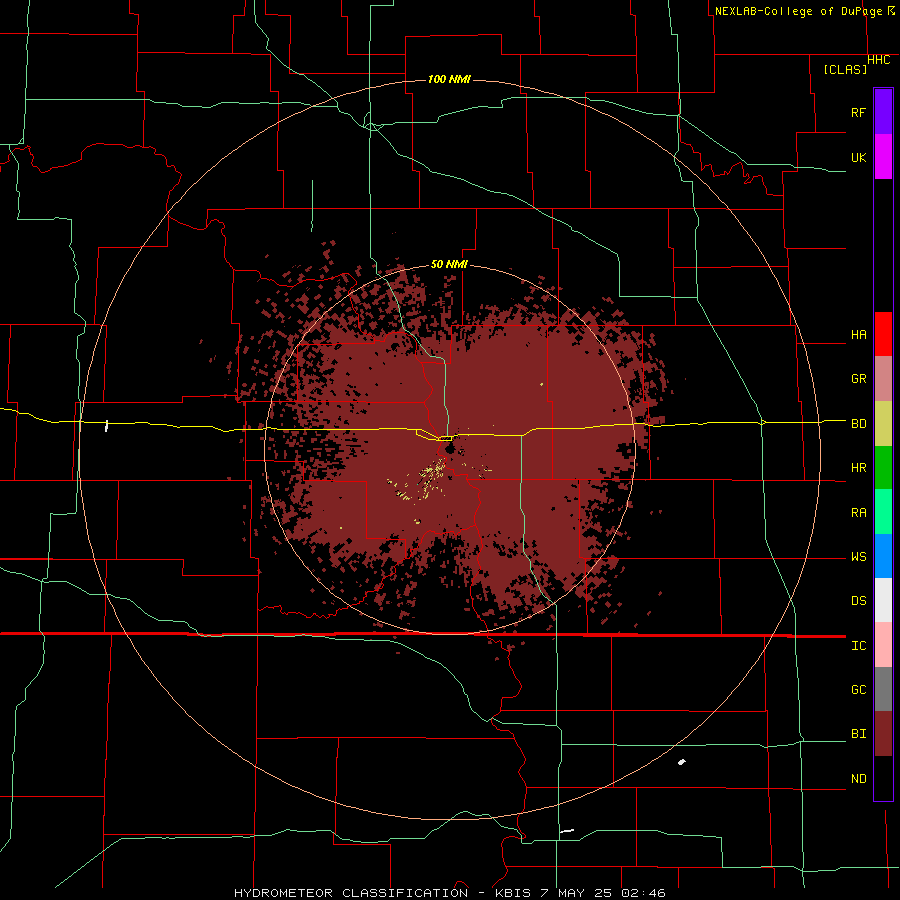Click the NEXLAB-College of DuPage text
Viewport: 900px width, 900px height.
pos(799,11)
